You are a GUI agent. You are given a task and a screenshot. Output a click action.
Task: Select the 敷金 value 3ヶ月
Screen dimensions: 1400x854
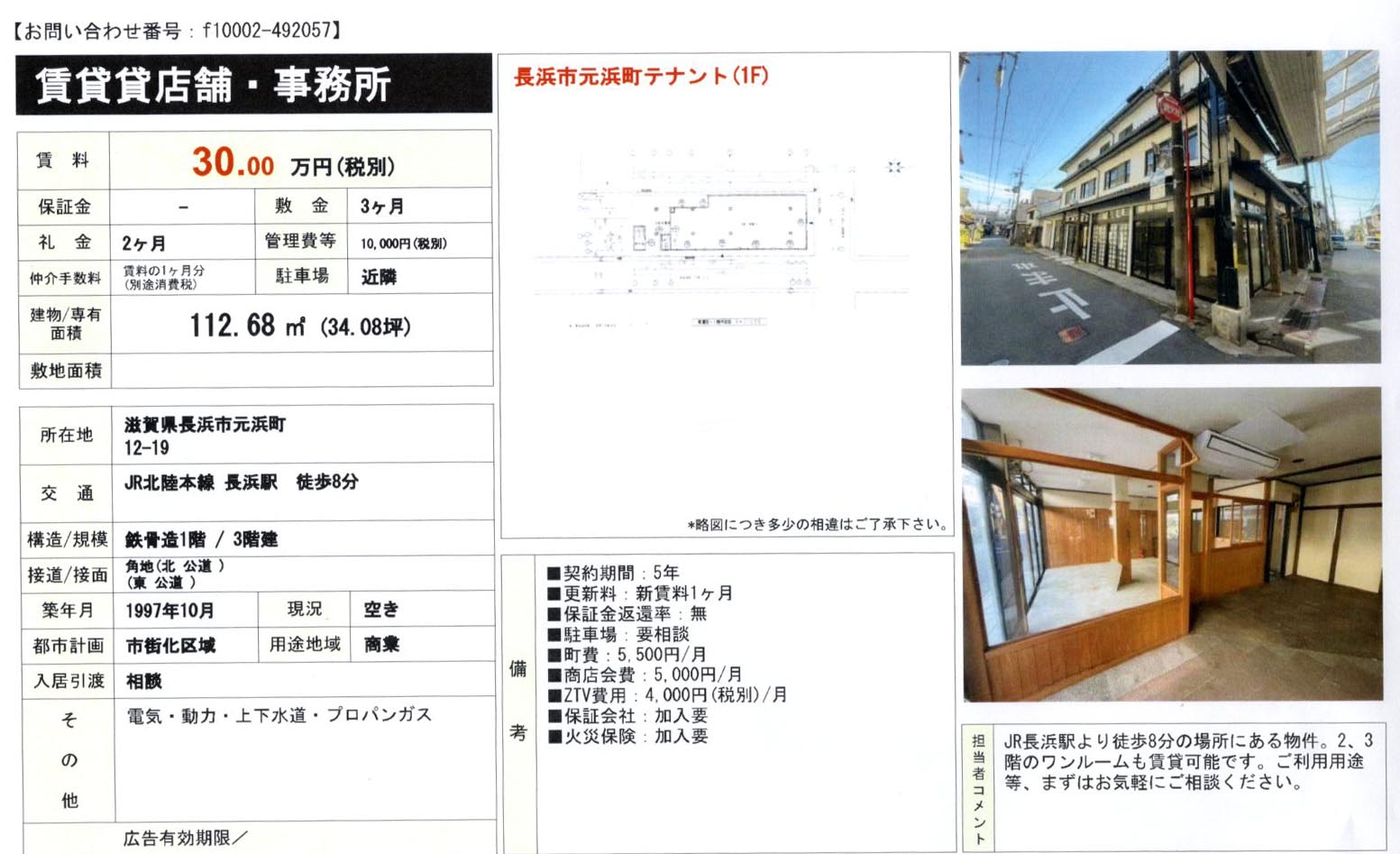[x=381, y=207]
